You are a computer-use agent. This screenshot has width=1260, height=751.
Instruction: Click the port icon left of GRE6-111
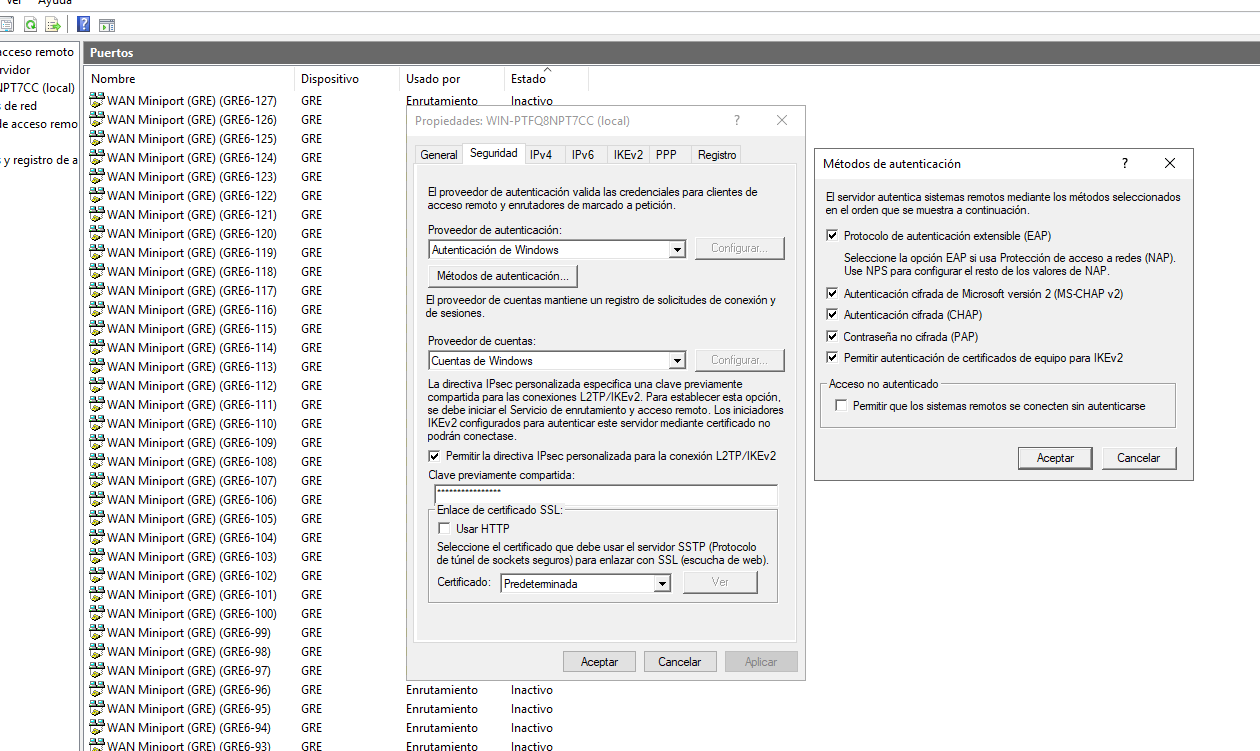coord(97,405)
